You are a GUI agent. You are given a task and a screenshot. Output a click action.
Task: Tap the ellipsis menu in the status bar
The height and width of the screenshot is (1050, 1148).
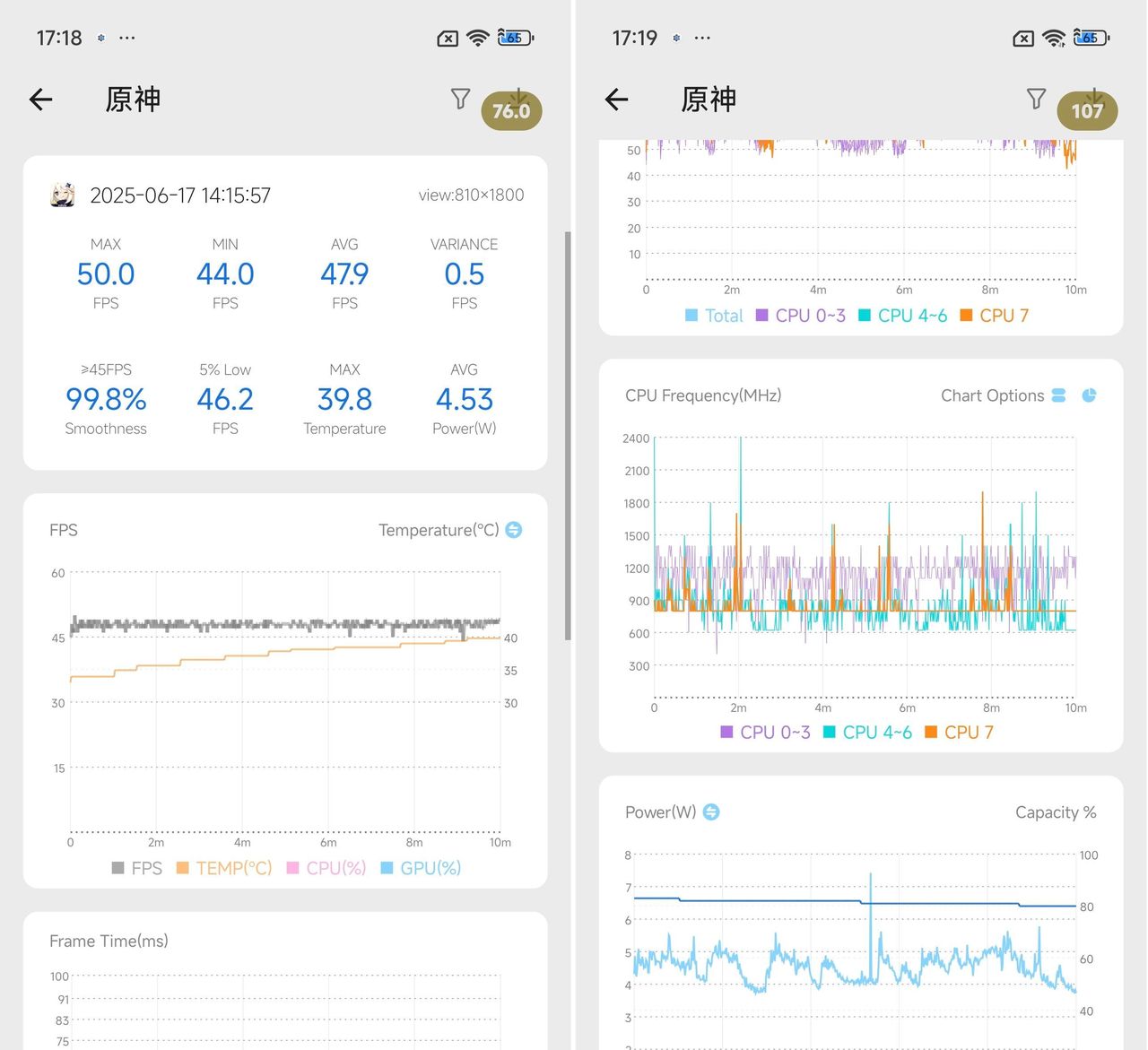[127, 38]
